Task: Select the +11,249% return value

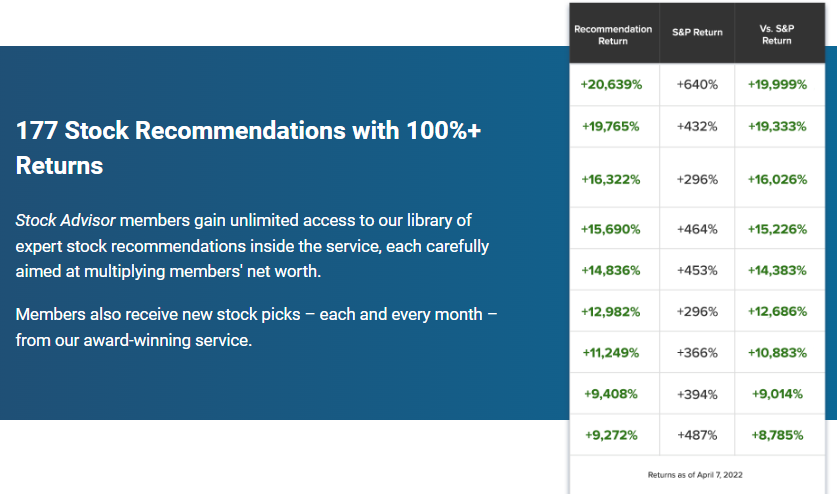Action: pyautogui.click(x=611, y=352)
